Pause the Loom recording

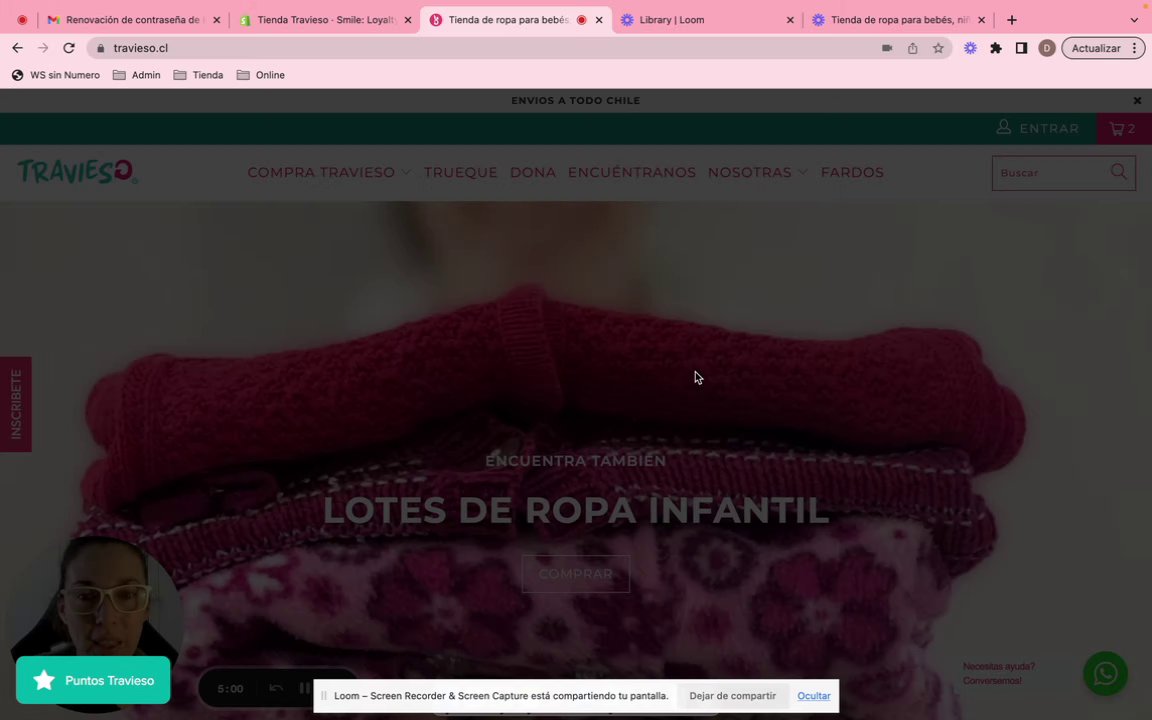tap(304, 688)
